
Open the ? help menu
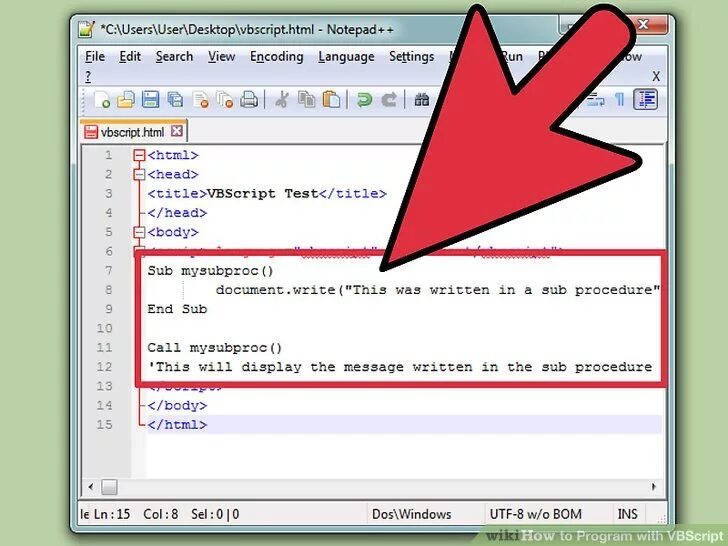click(88, 76)
